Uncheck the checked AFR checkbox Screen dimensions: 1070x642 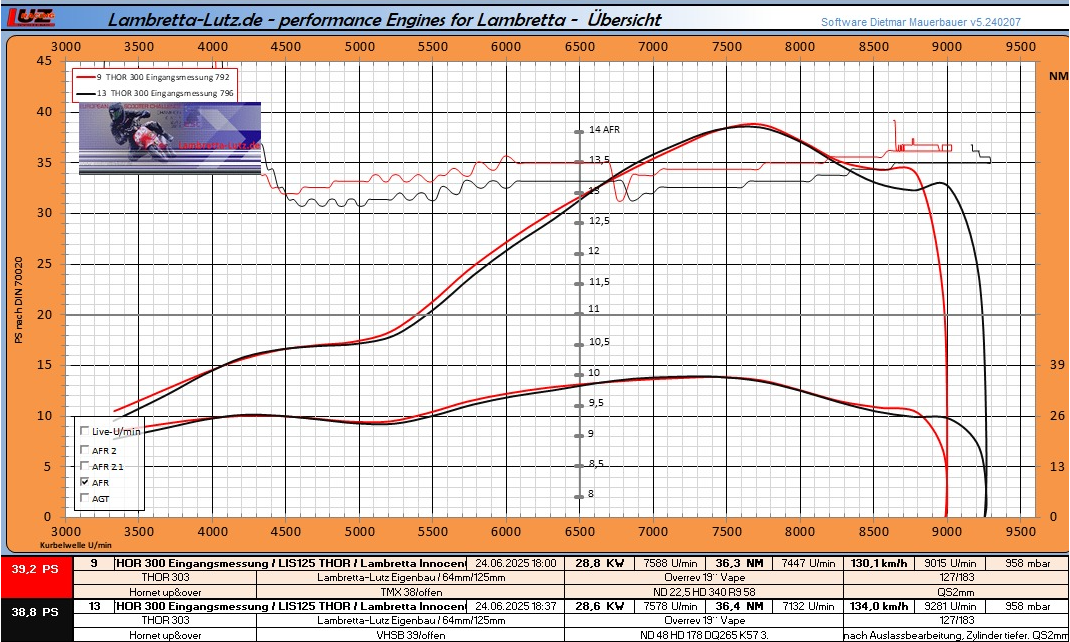pos(85,482)
